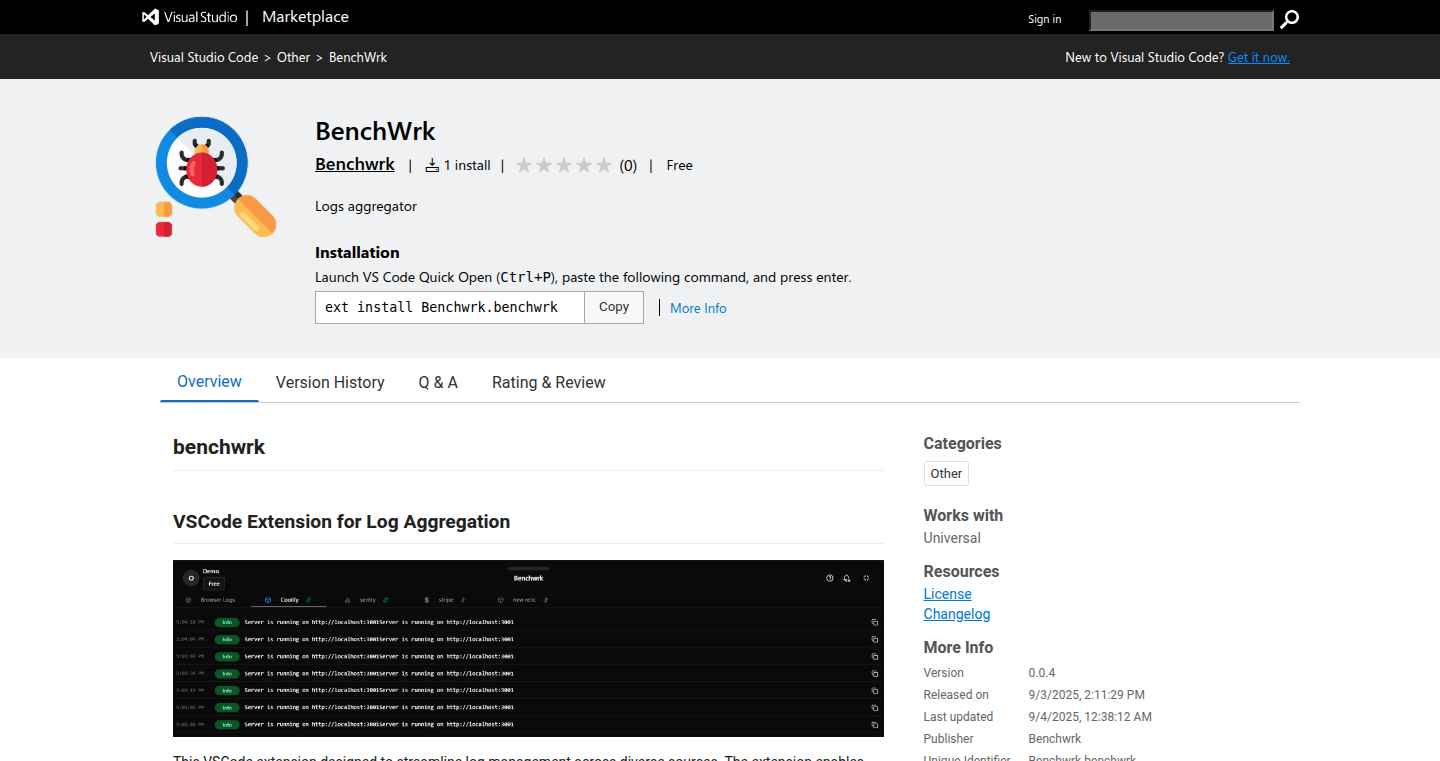Screen dimensions: 1440x761
Task: Click the BenchWrk bug magnifier logo
Action: (215, 177)
